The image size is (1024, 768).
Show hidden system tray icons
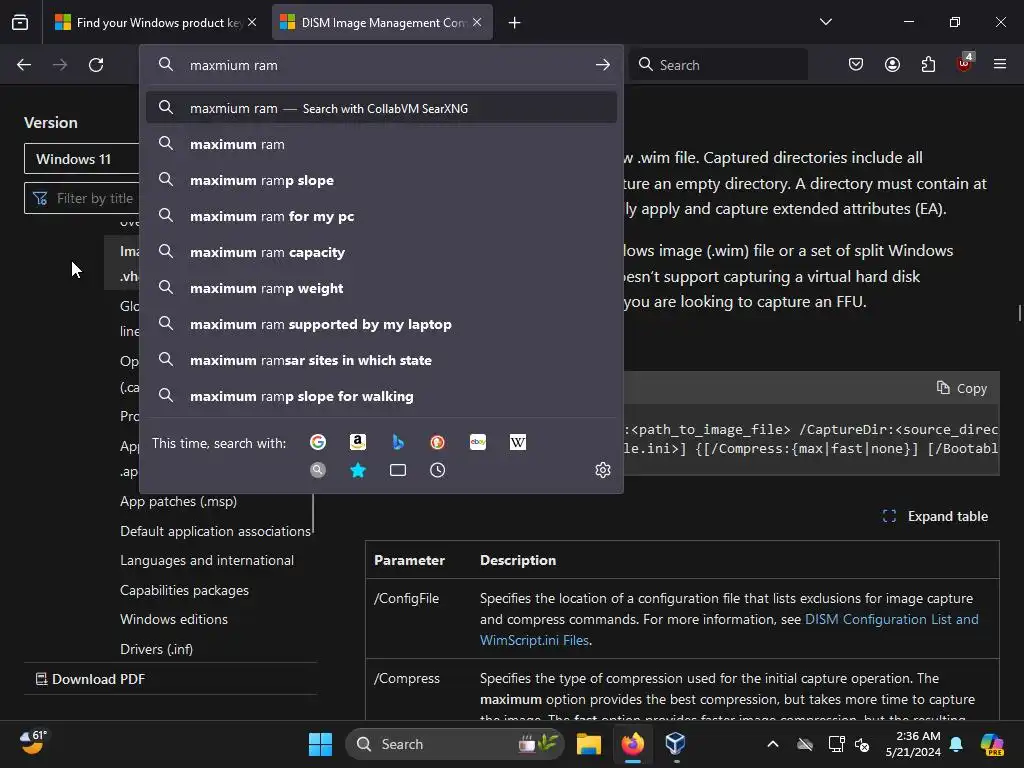(773, 744)
